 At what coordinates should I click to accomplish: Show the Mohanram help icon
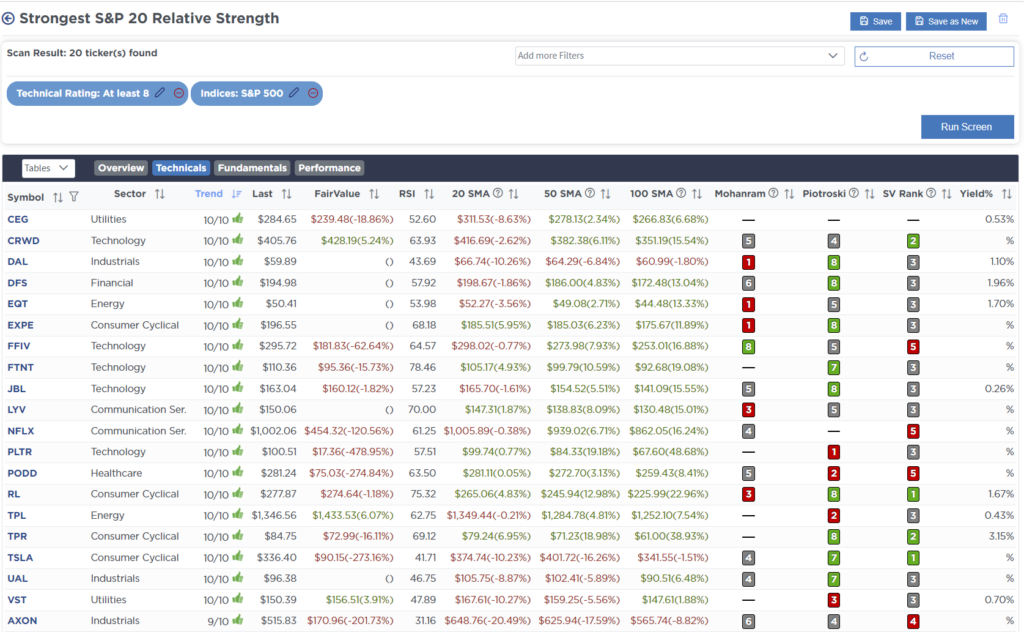[773, 193]
